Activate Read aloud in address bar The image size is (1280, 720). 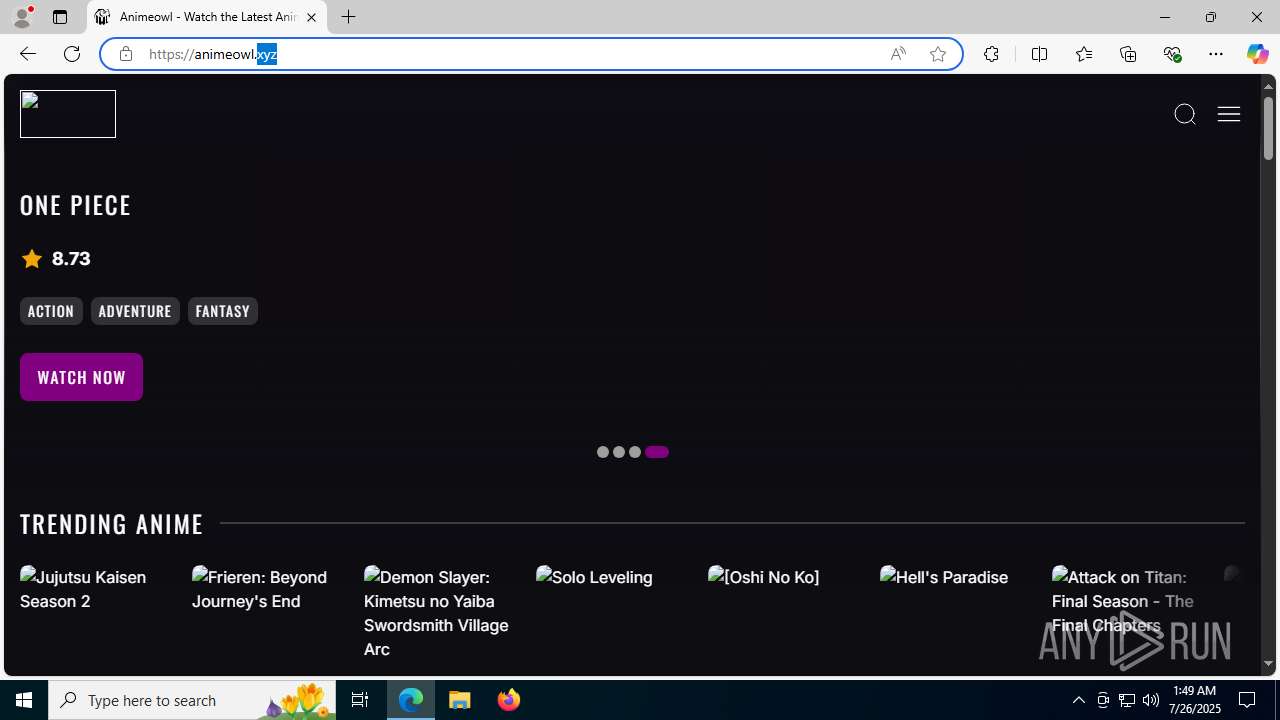(x=898, y=54)
